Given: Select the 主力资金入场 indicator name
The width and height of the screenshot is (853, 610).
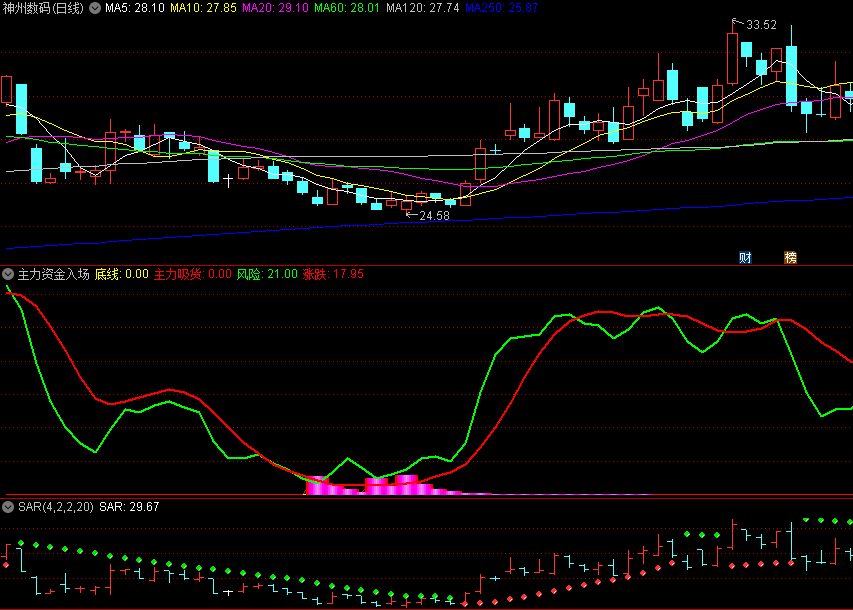Looking at the screenshot, I should [x=53, y=274].
